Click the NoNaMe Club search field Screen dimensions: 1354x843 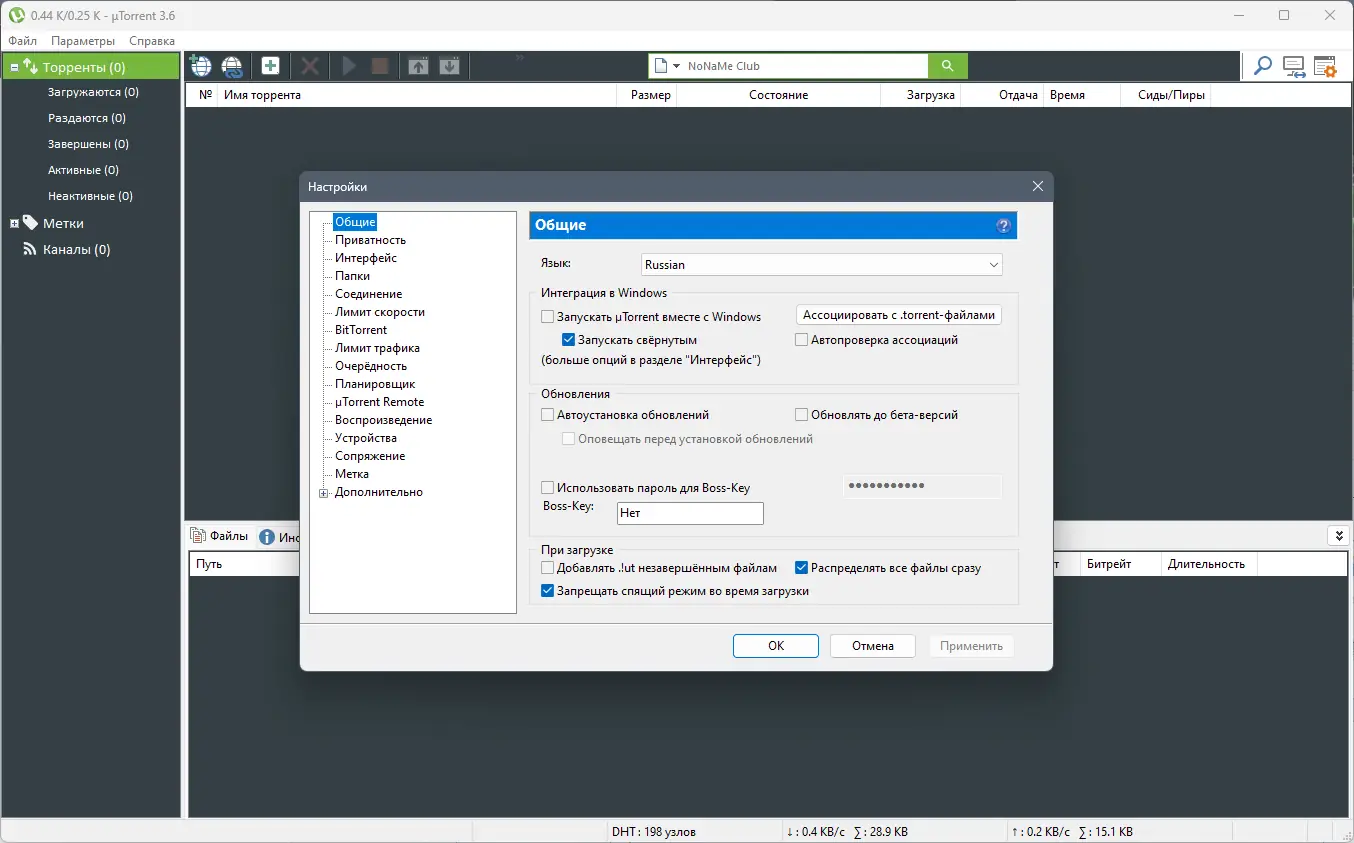tap(805, 66)
